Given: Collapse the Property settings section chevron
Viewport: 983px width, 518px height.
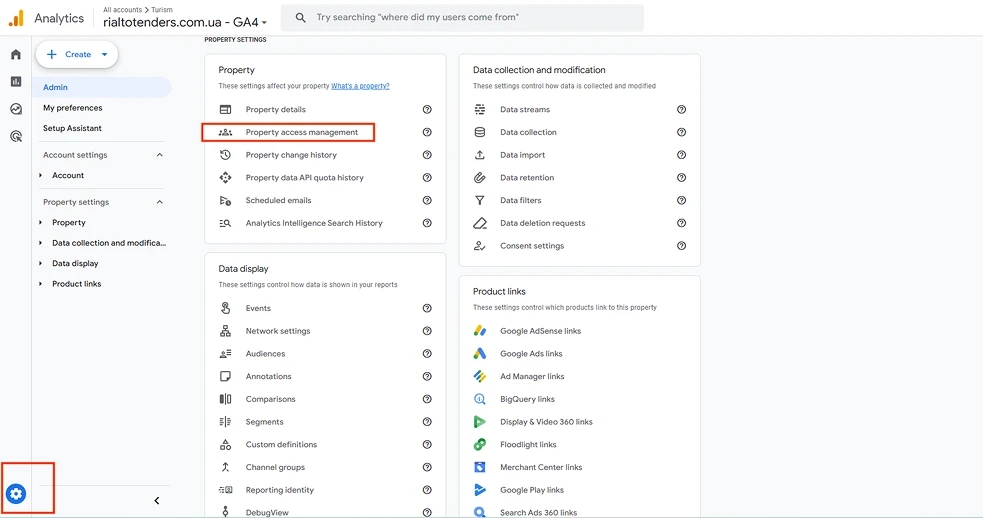Looking at the screenshot, I should click(159, 202).
